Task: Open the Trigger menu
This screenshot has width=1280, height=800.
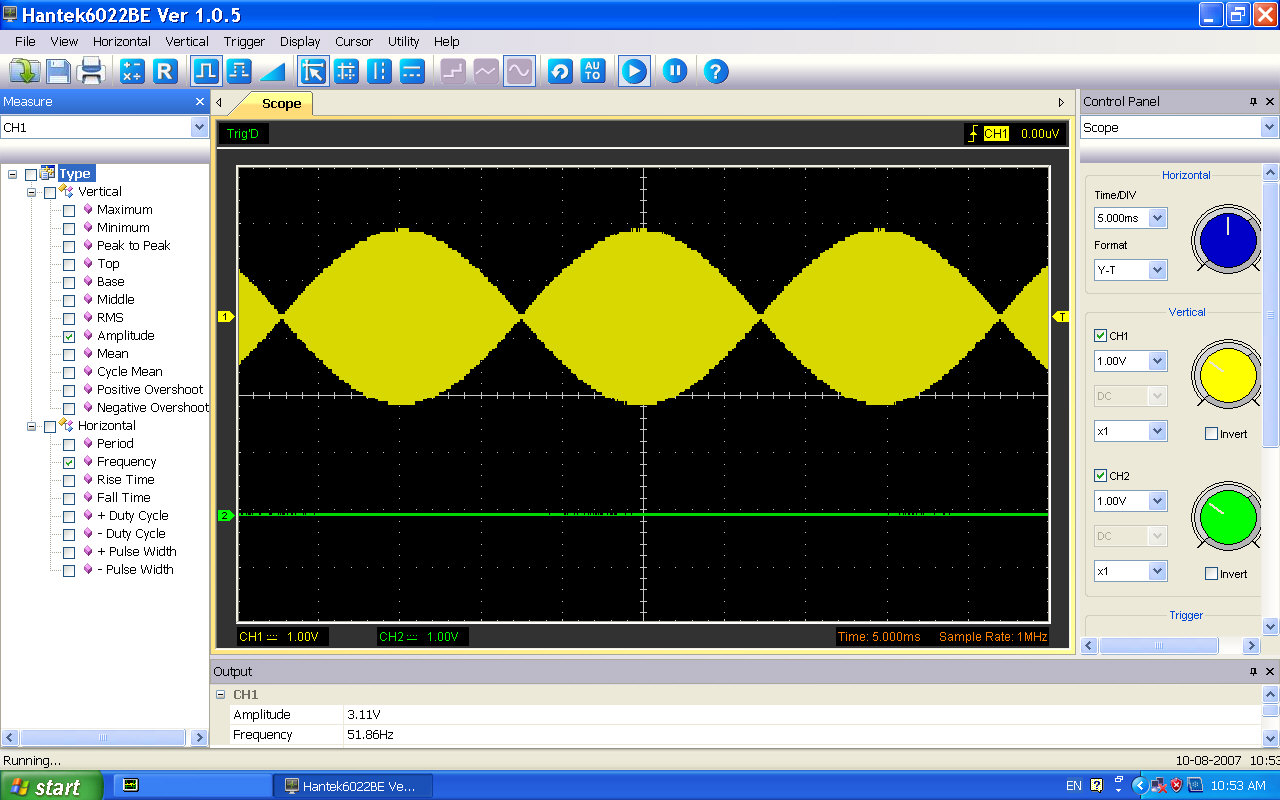Action: 244,41
